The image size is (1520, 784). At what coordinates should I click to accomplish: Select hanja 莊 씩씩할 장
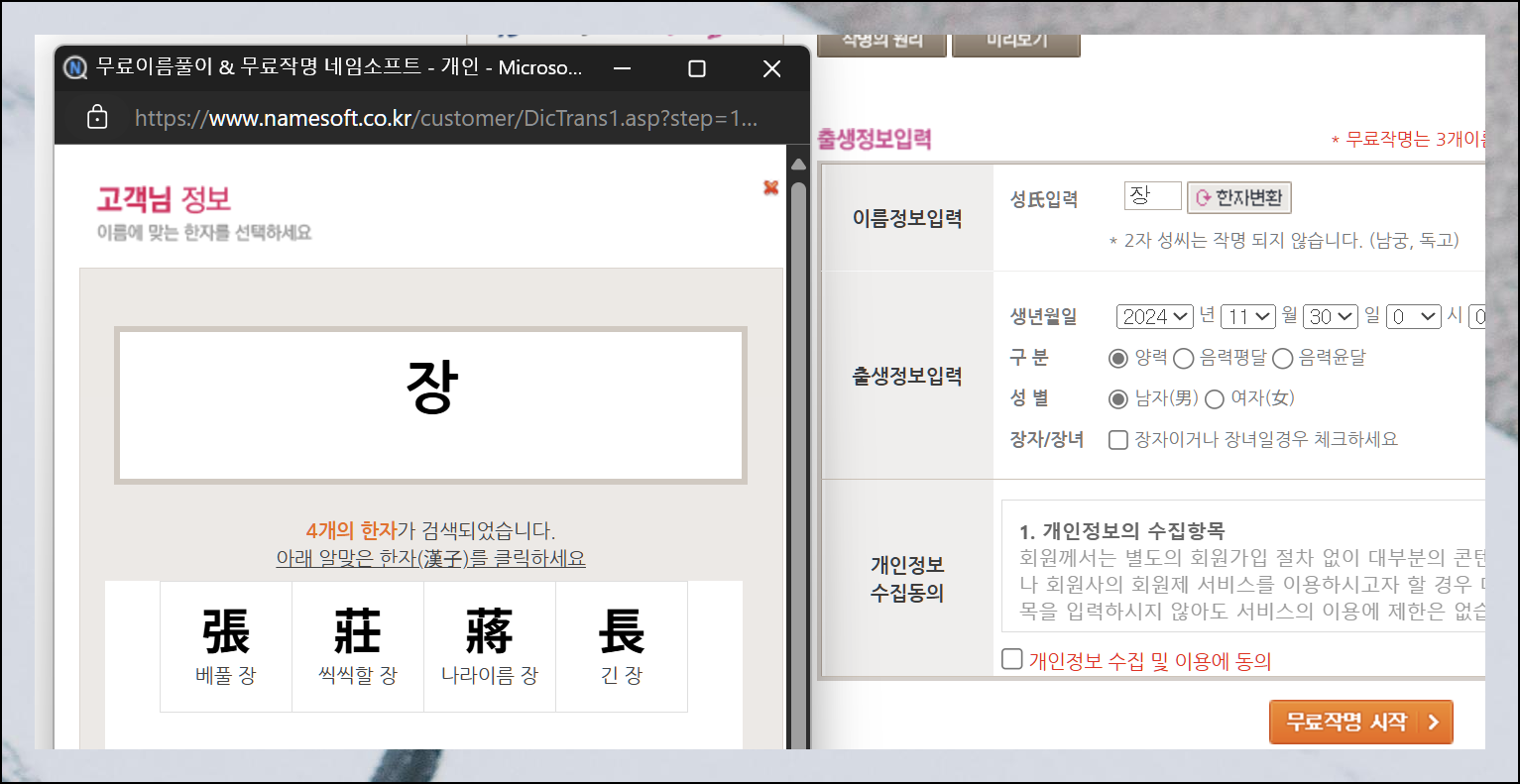[x=358, y=646]
